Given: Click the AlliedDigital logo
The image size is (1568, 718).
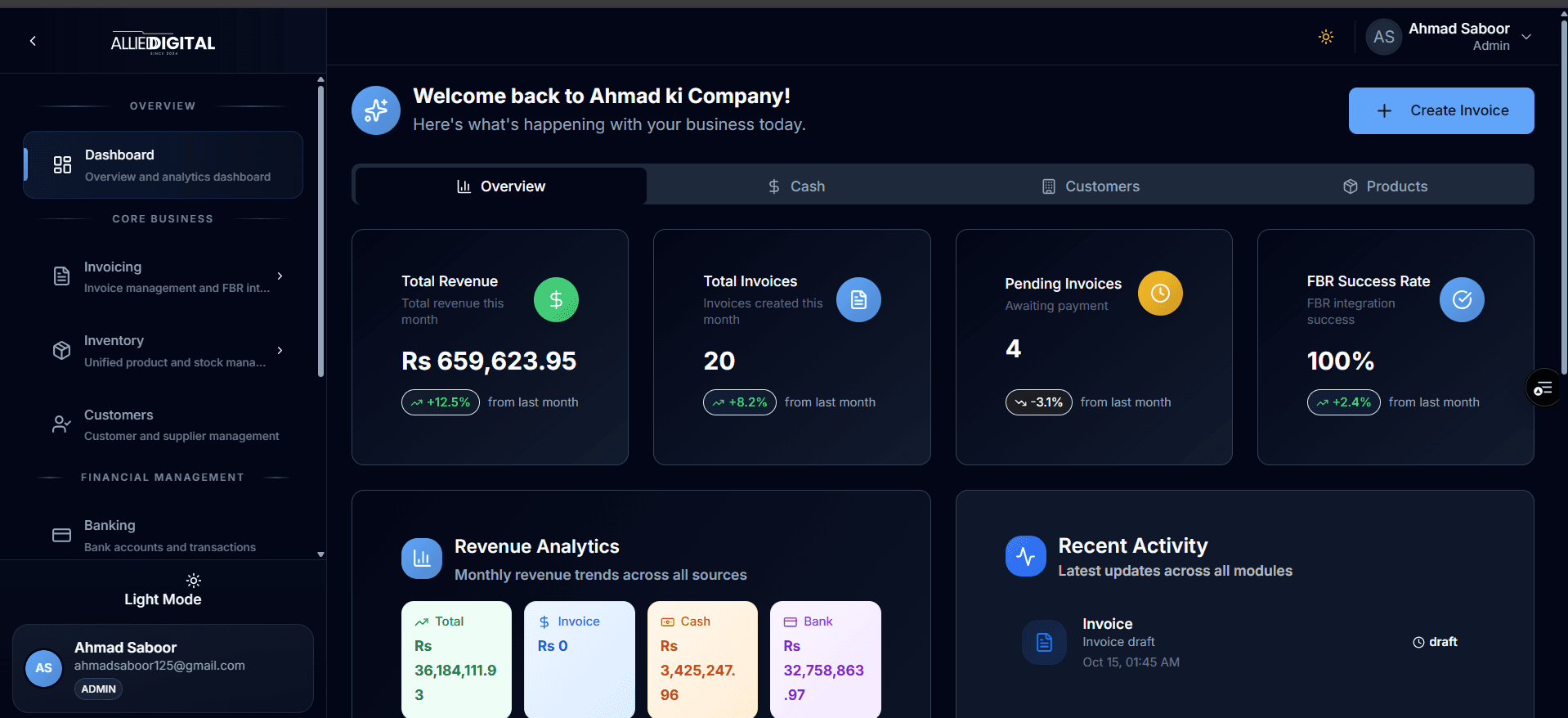Looking at the screenshot, I should pos(163,43).
